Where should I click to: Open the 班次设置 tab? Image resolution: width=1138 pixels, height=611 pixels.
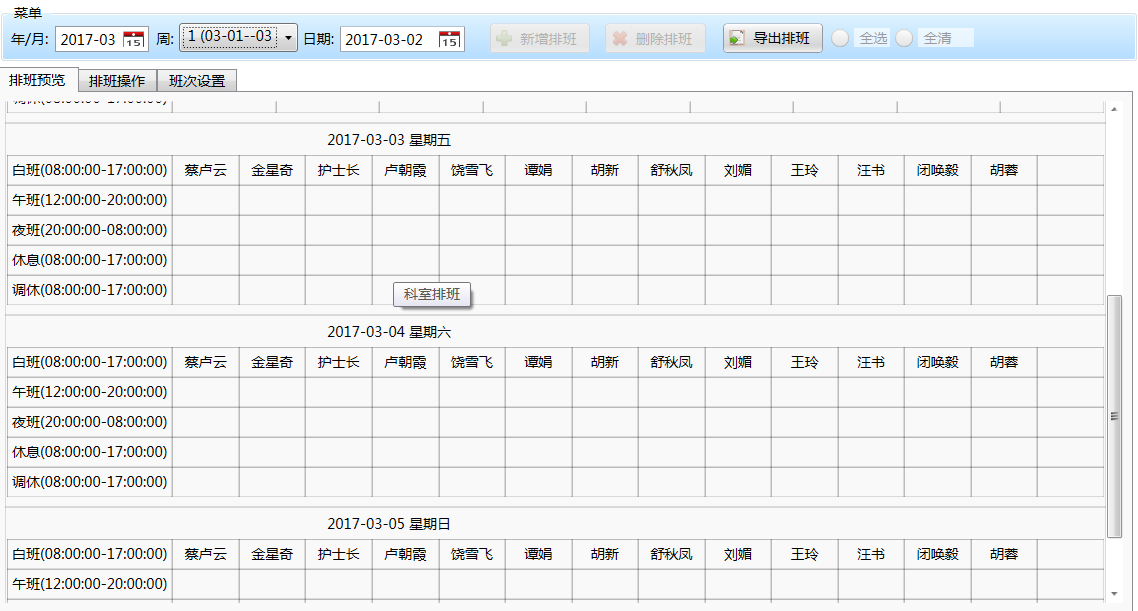coord(197,81)
